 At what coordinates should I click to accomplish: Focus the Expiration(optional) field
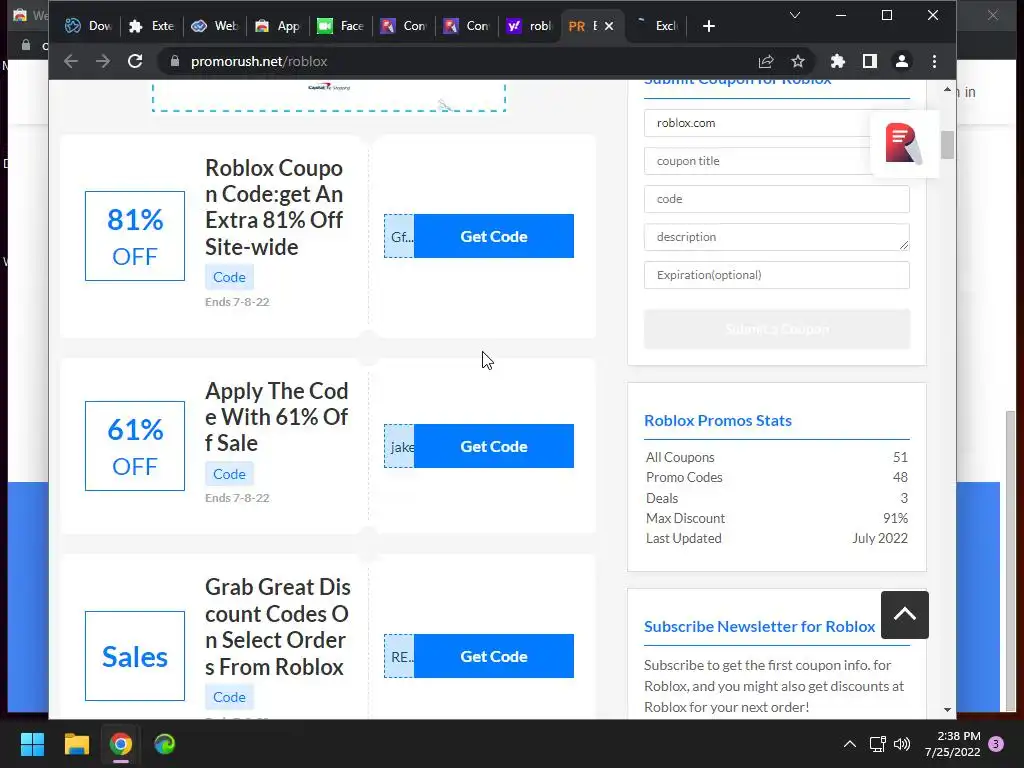[776, 275]
